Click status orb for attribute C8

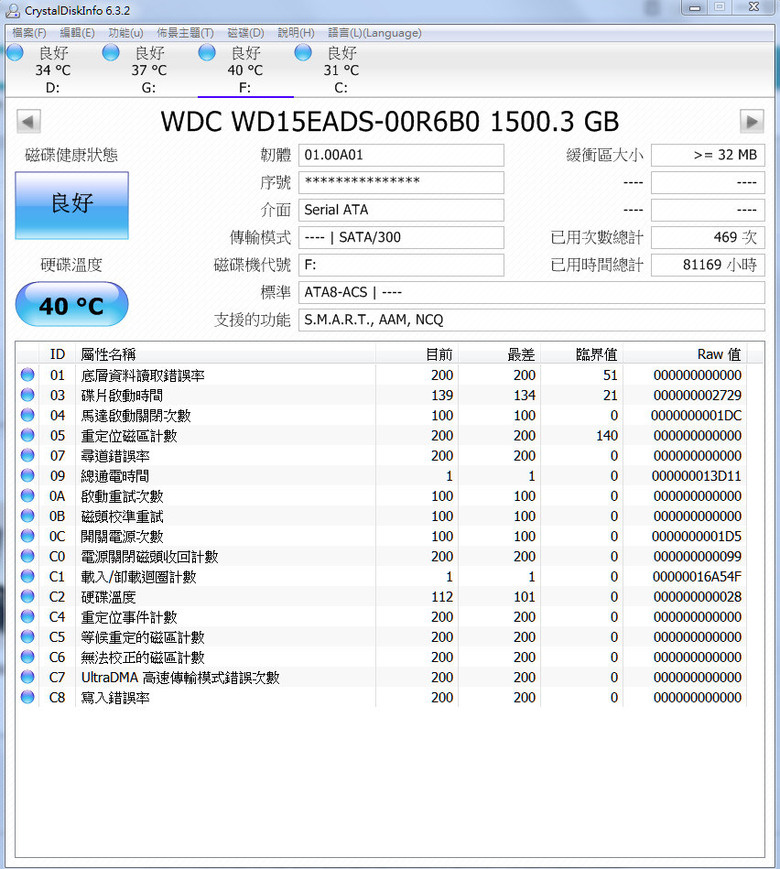click(x=27, y=697)
